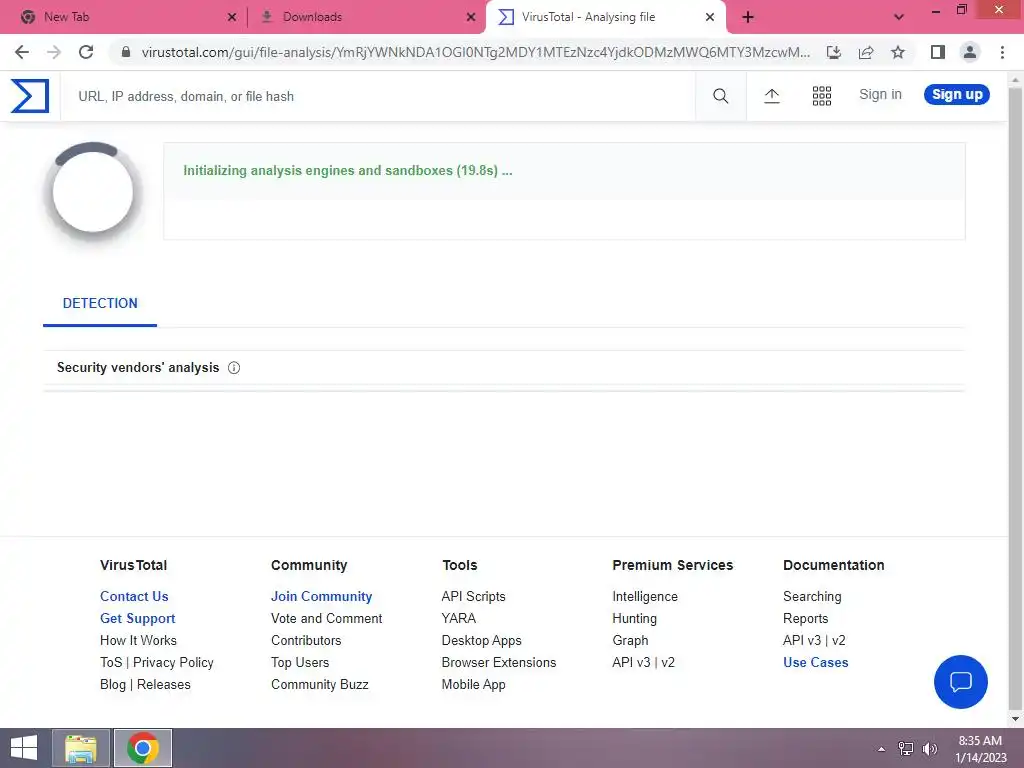The height and width of the screenshot is (768, 1024).
Task: Open the chat bubble widget
Action: [x=961, y=682]
